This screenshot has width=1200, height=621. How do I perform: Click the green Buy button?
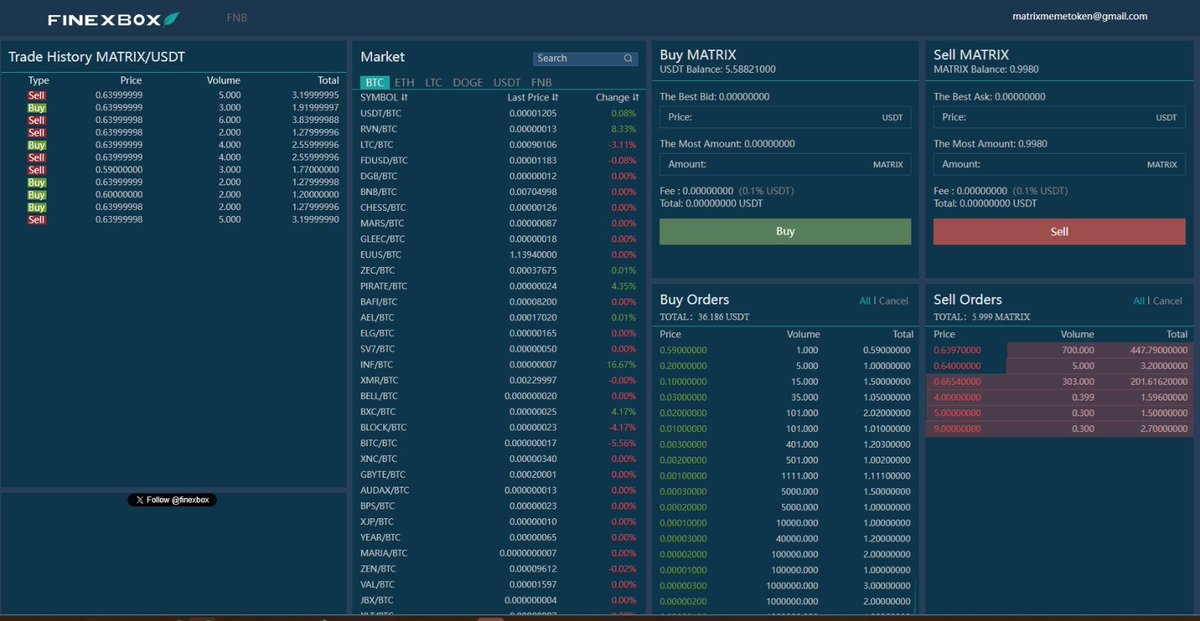click(x=784, y=230)
